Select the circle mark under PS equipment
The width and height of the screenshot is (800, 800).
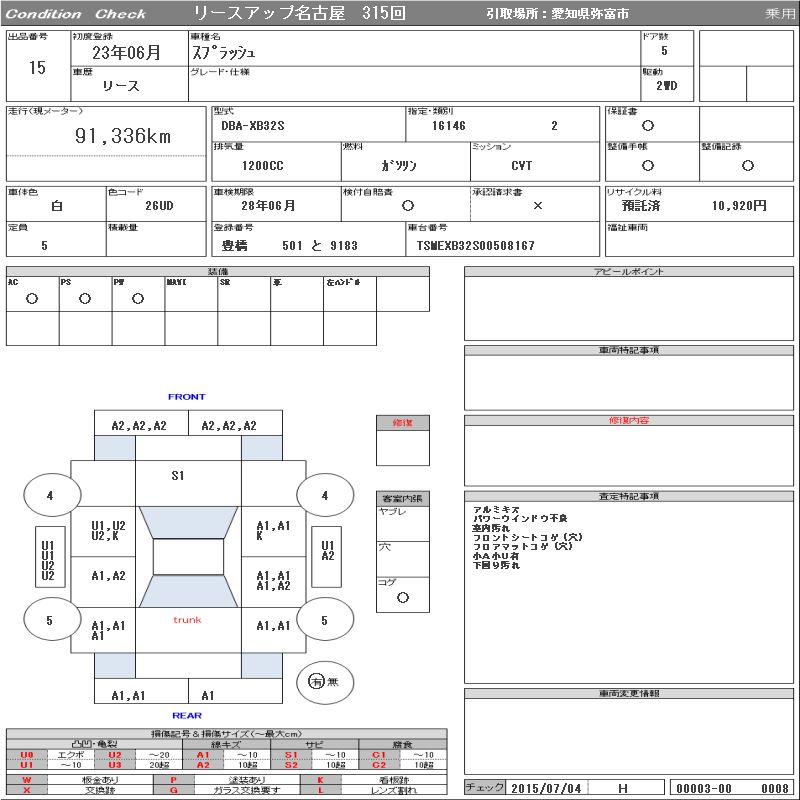[85, 298]
